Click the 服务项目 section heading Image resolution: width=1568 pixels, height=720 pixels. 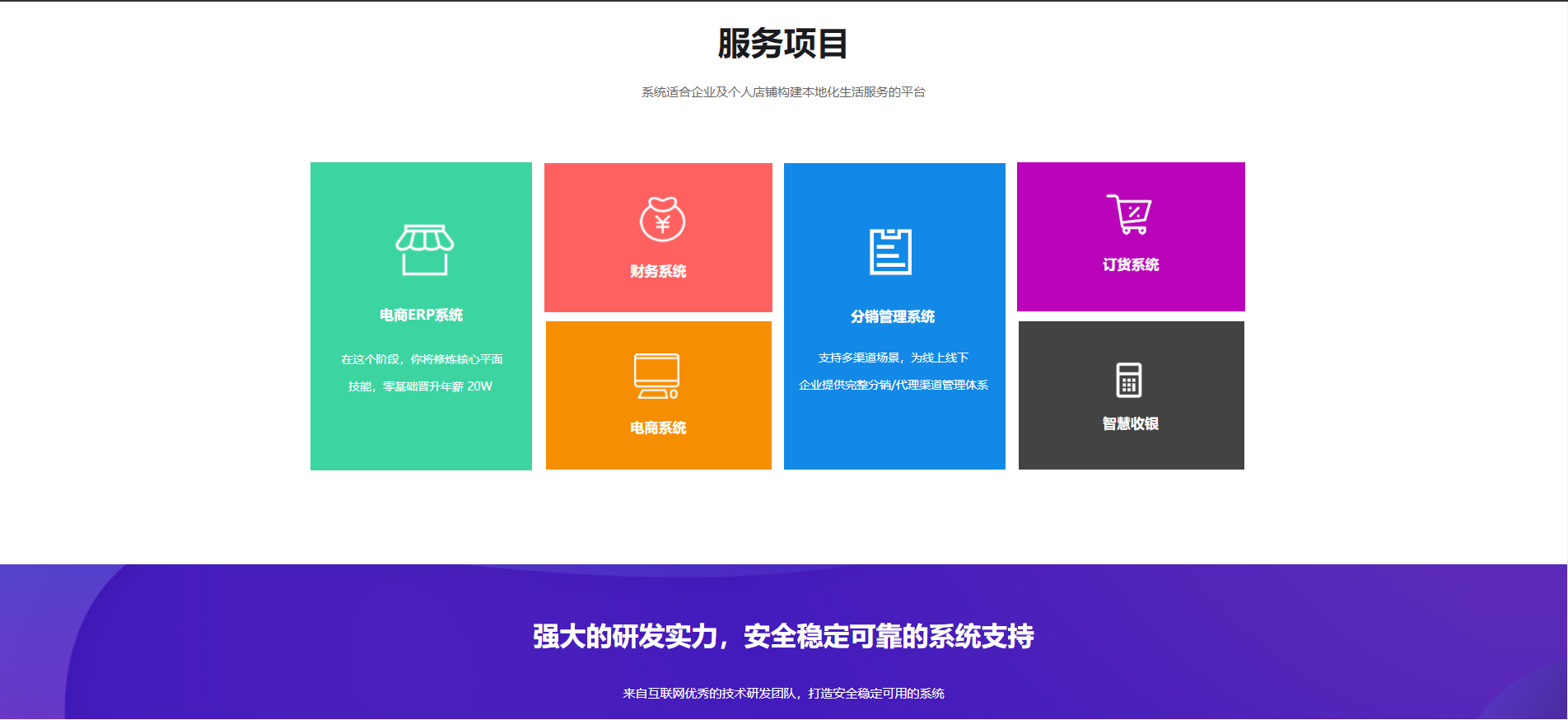pos(782,44)
